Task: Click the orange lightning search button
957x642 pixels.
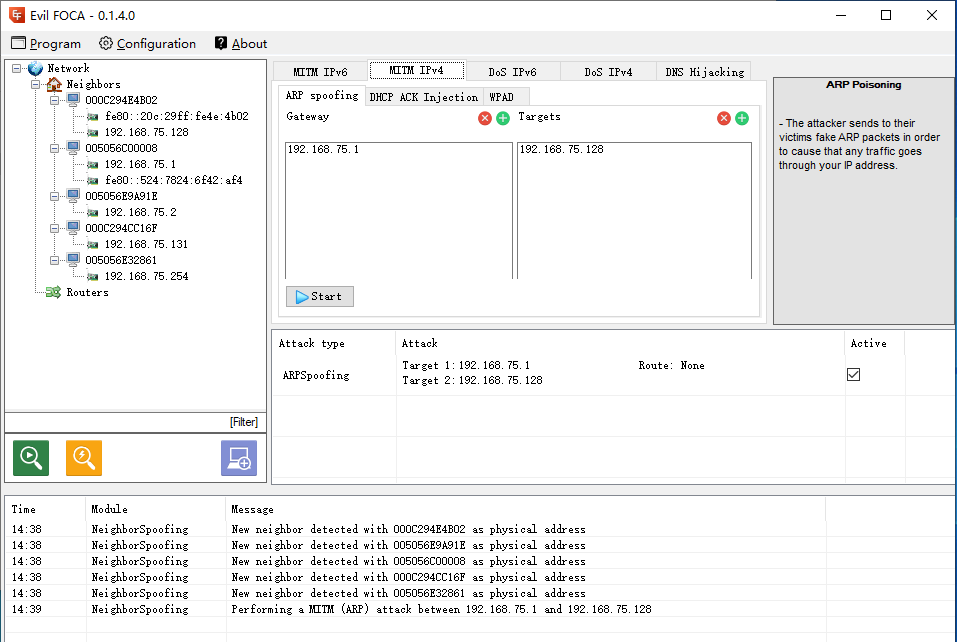Action: pos(84,458)
